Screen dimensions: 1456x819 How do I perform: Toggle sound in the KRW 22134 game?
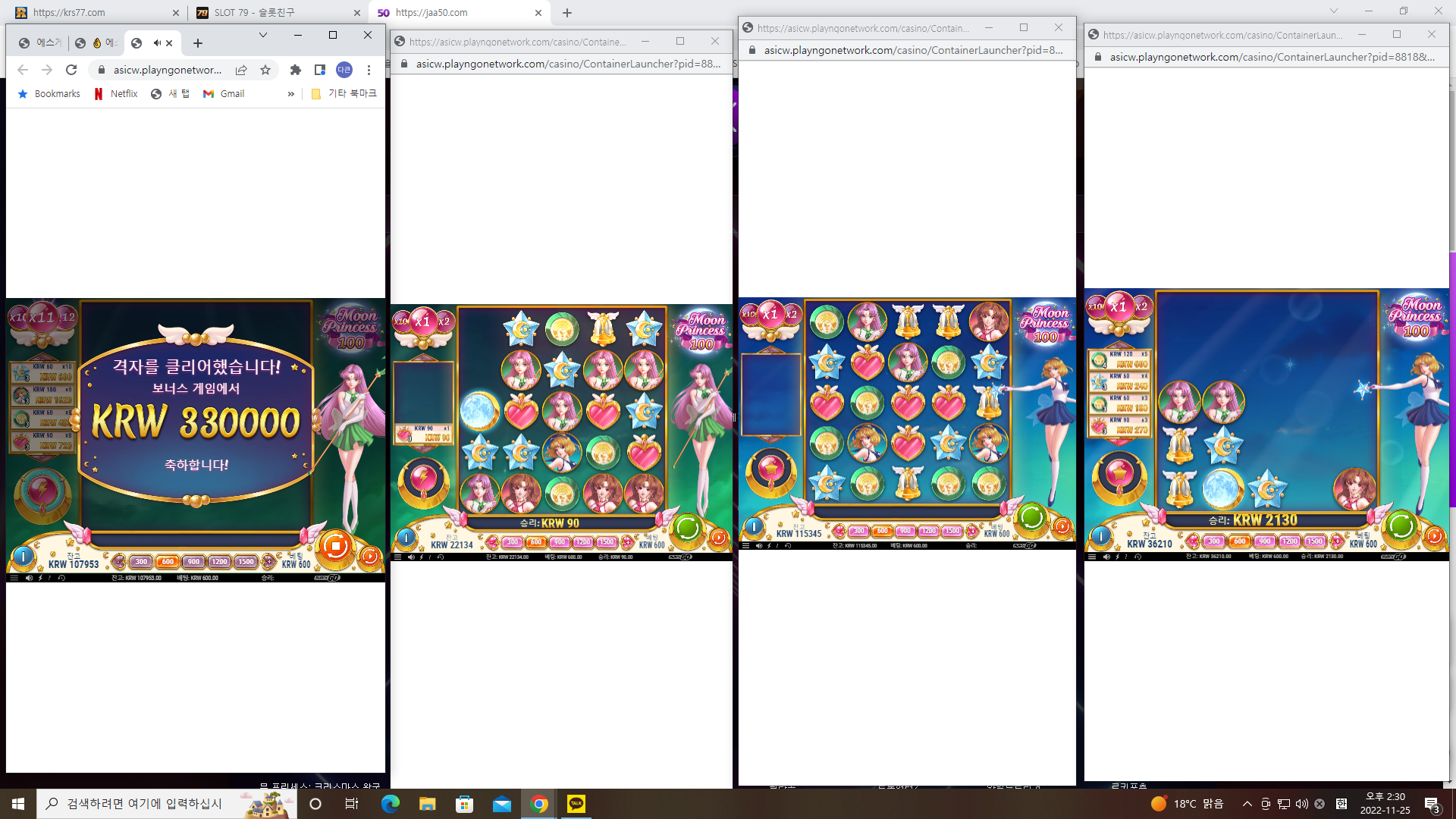[x=411, y=557]
